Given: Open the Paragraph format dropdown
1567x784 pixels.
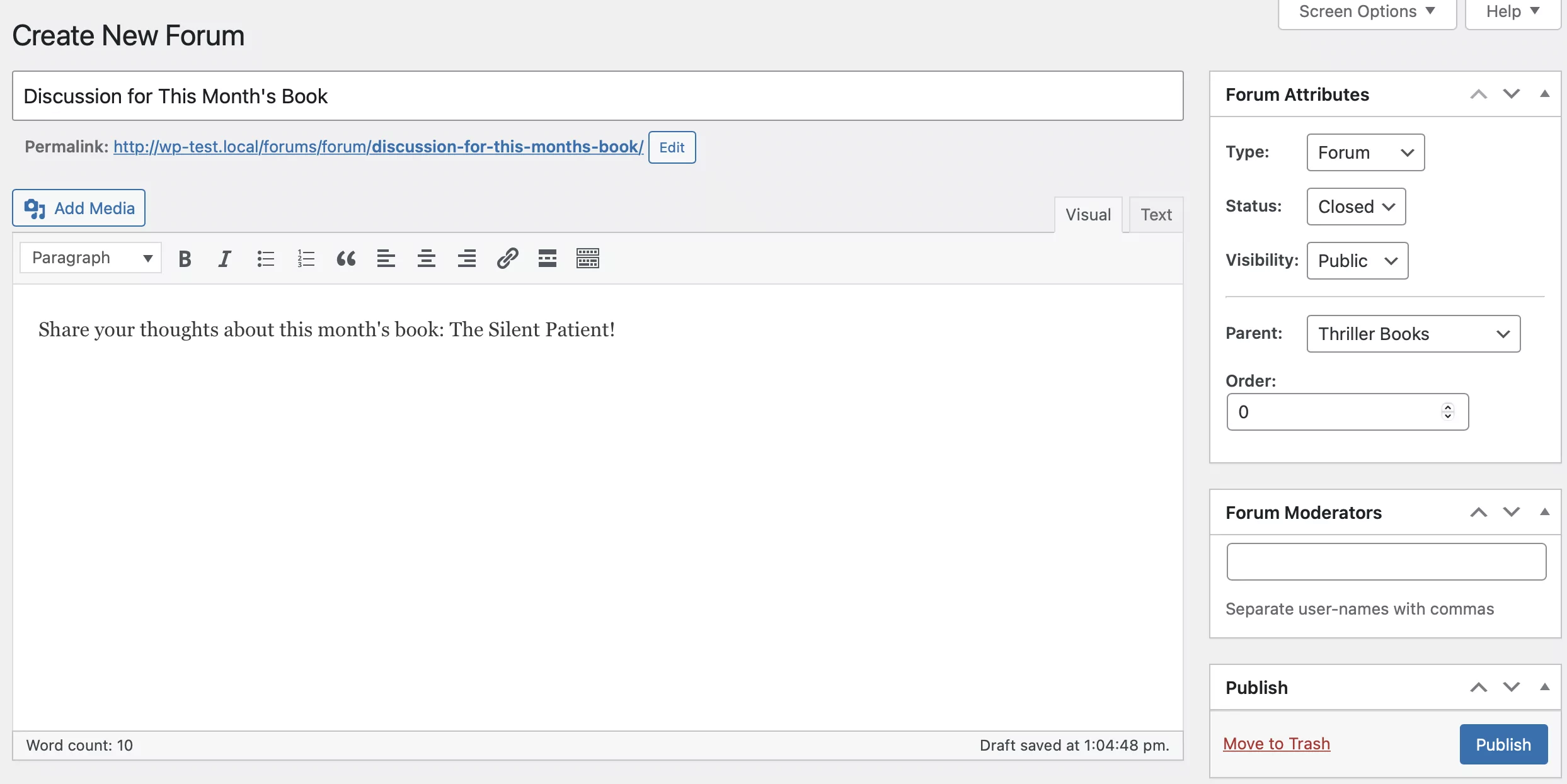Looking at the screenshot, I should 91,258.
